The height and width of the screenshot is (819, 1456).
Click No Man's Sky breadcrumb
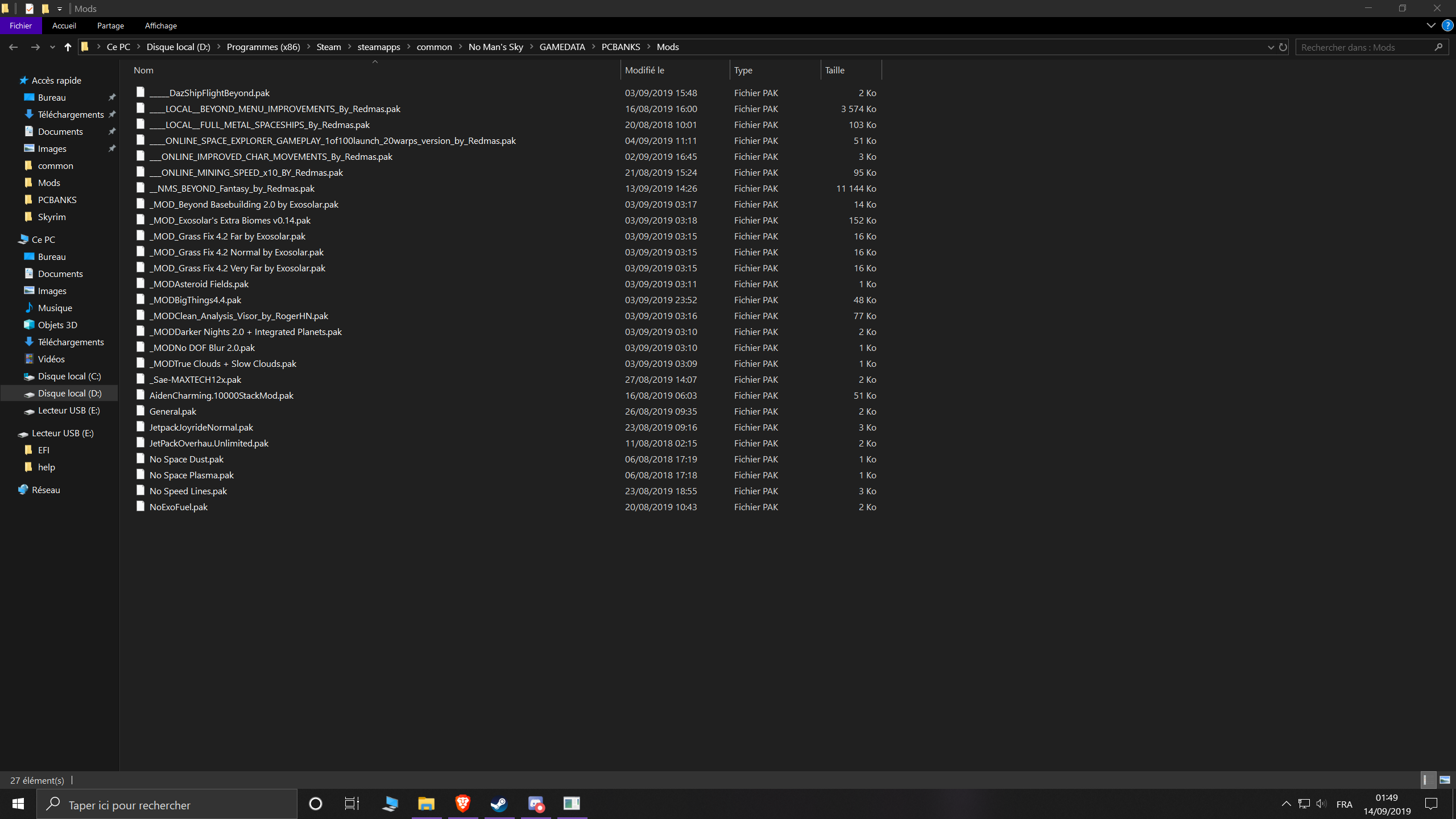495,47
